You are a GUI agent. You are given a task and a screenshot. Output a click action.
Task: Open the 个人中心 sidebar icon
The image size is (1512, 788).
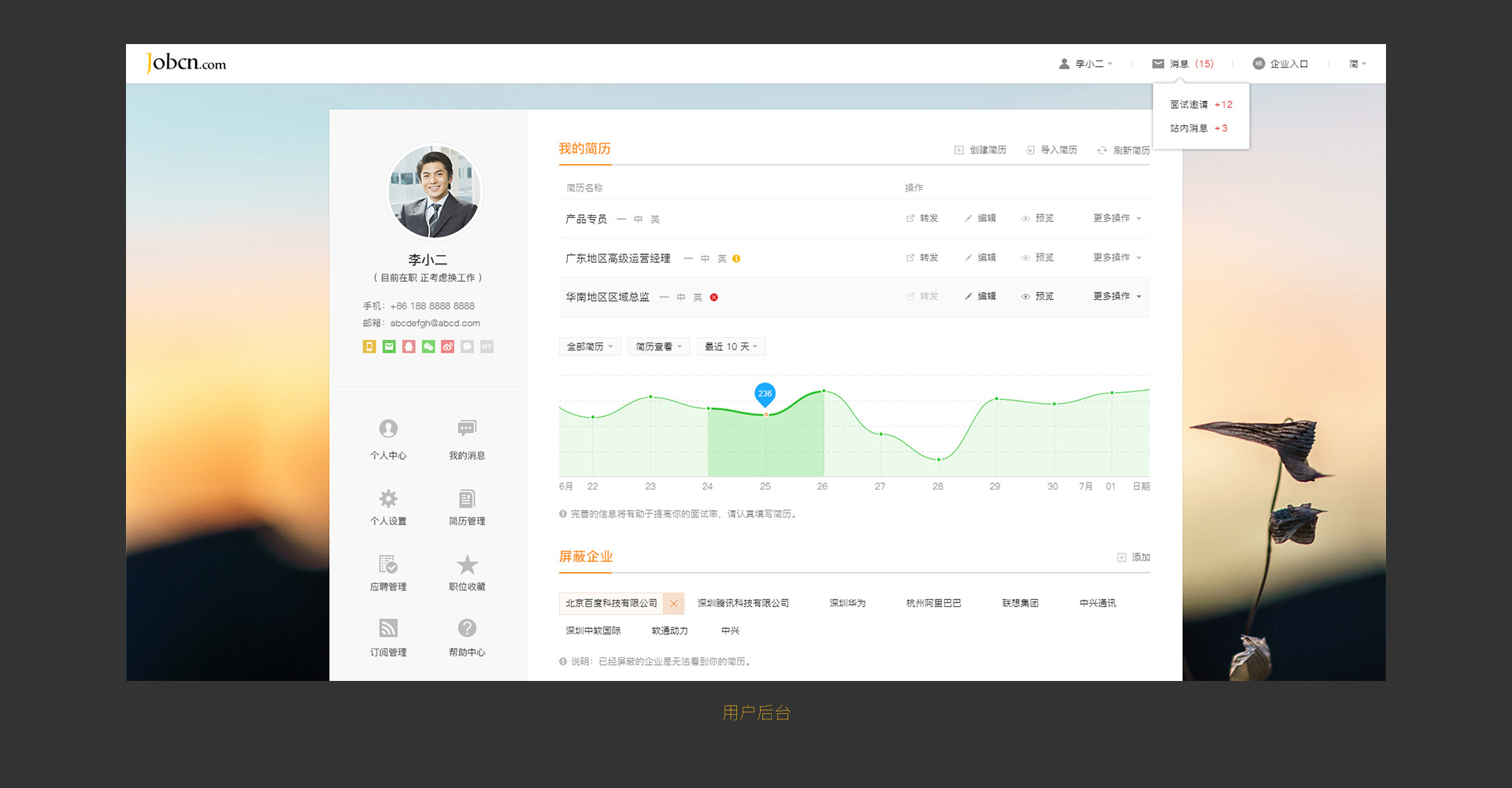click(x=388, y=429)
